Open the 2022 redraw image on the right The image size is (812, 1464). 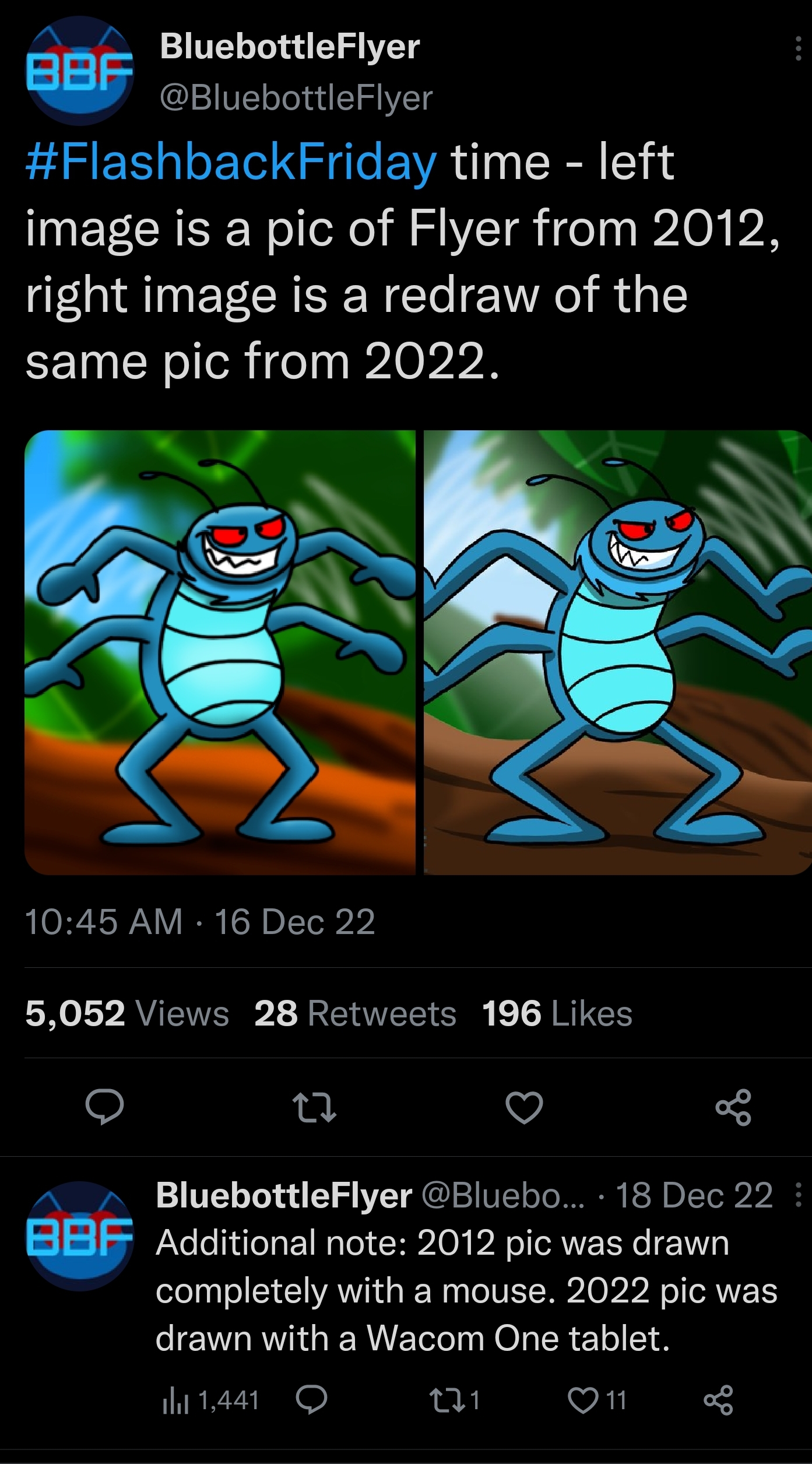[618, 652]
